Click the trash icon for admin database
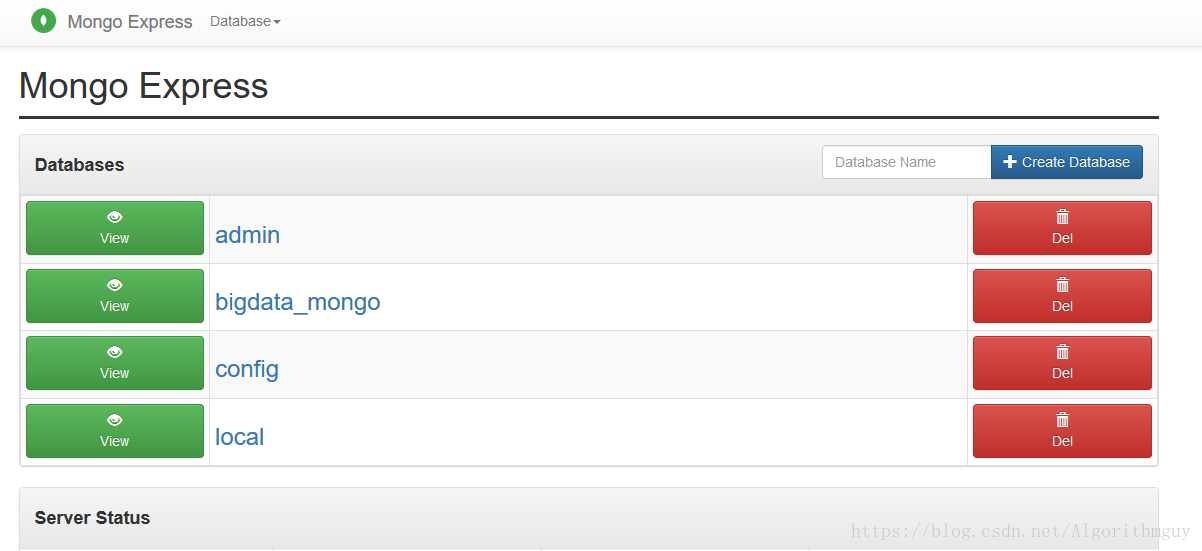 1062,217
